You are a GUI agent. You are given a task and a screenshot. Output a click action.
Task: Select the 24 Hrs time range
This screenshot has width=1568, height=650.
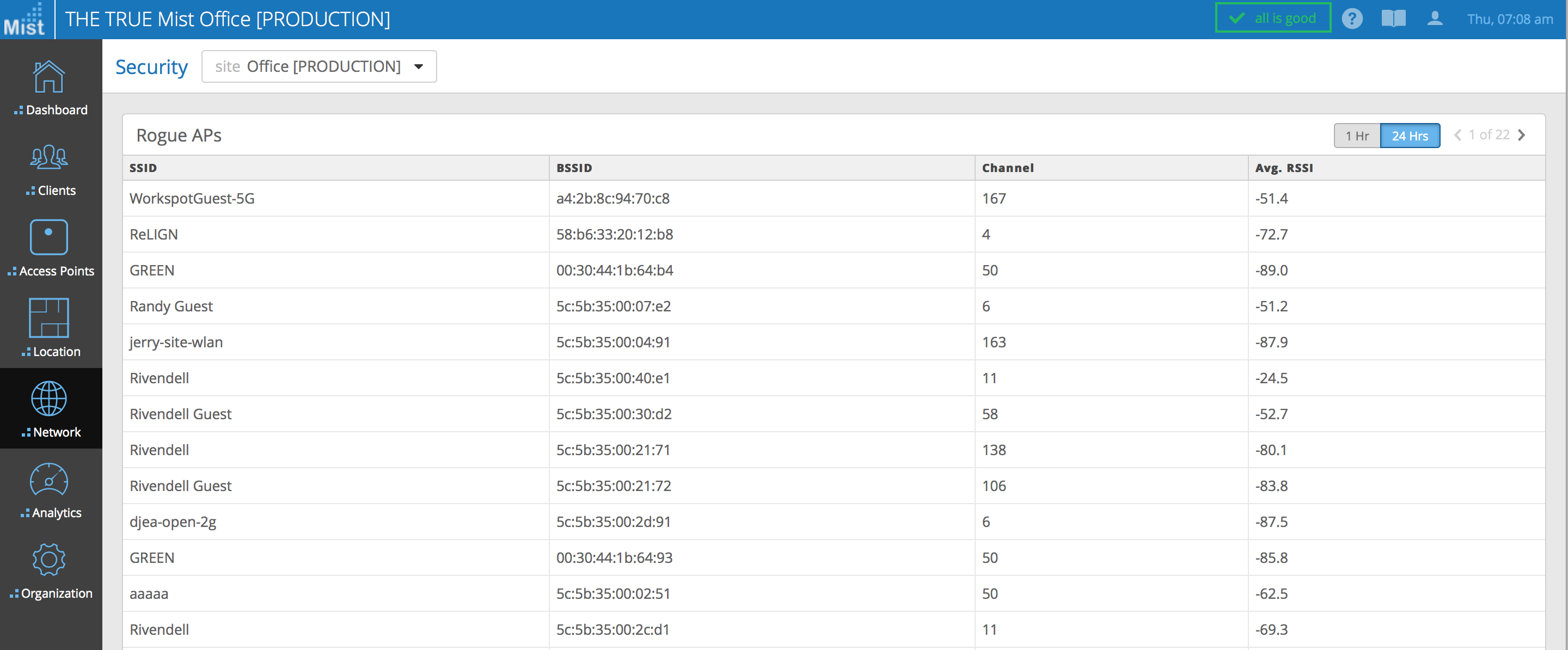pyautogui.click(x=1410, y=136)
